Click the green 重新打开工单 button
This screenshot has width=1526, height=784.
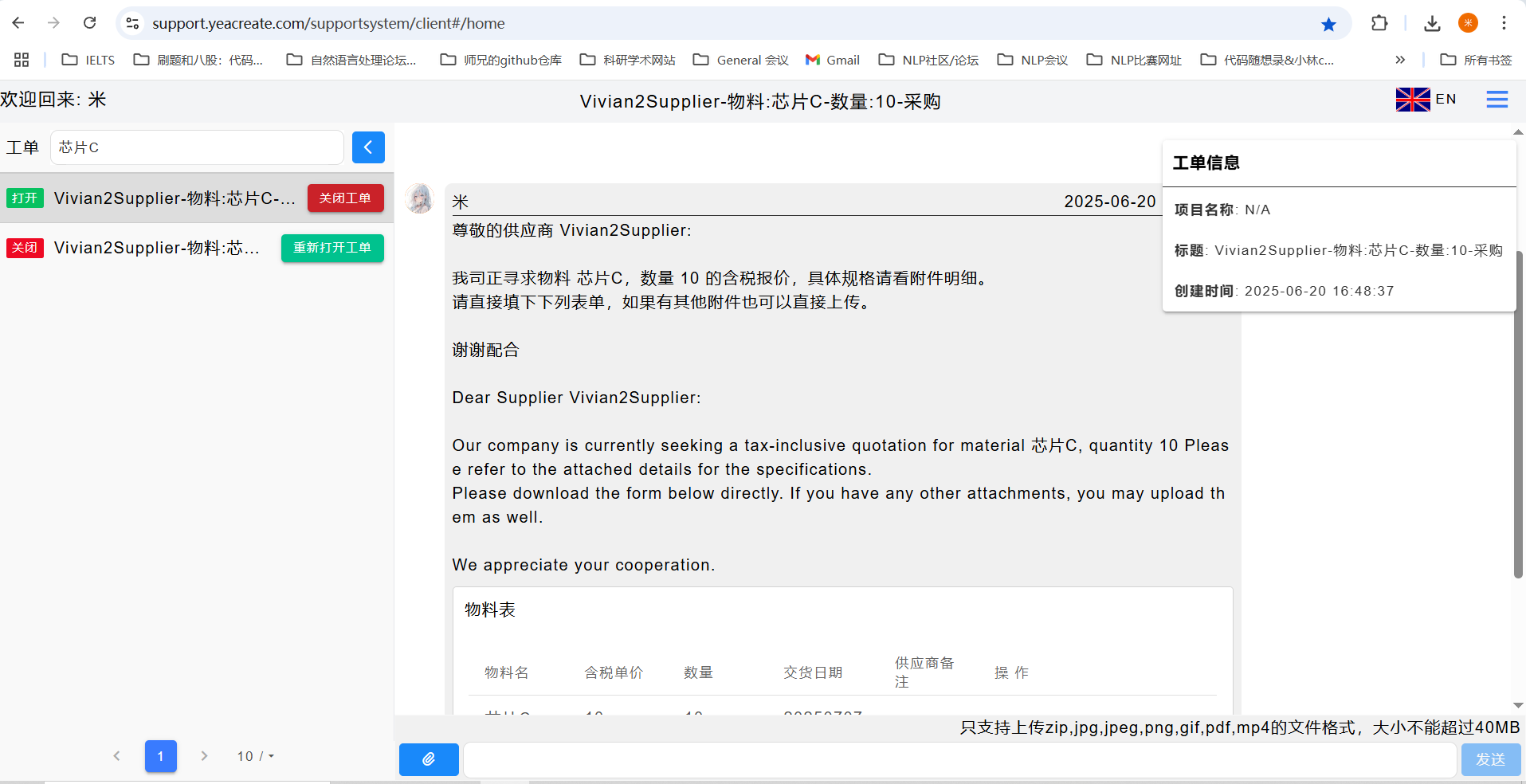tap(332, 248)
